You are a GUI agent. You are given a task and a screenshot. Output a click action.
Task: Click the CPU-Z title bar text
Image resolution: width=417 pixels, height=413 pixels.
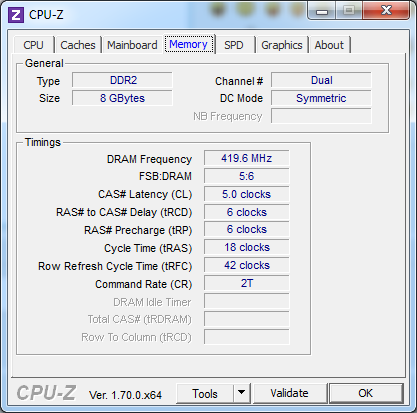[46, 15]
